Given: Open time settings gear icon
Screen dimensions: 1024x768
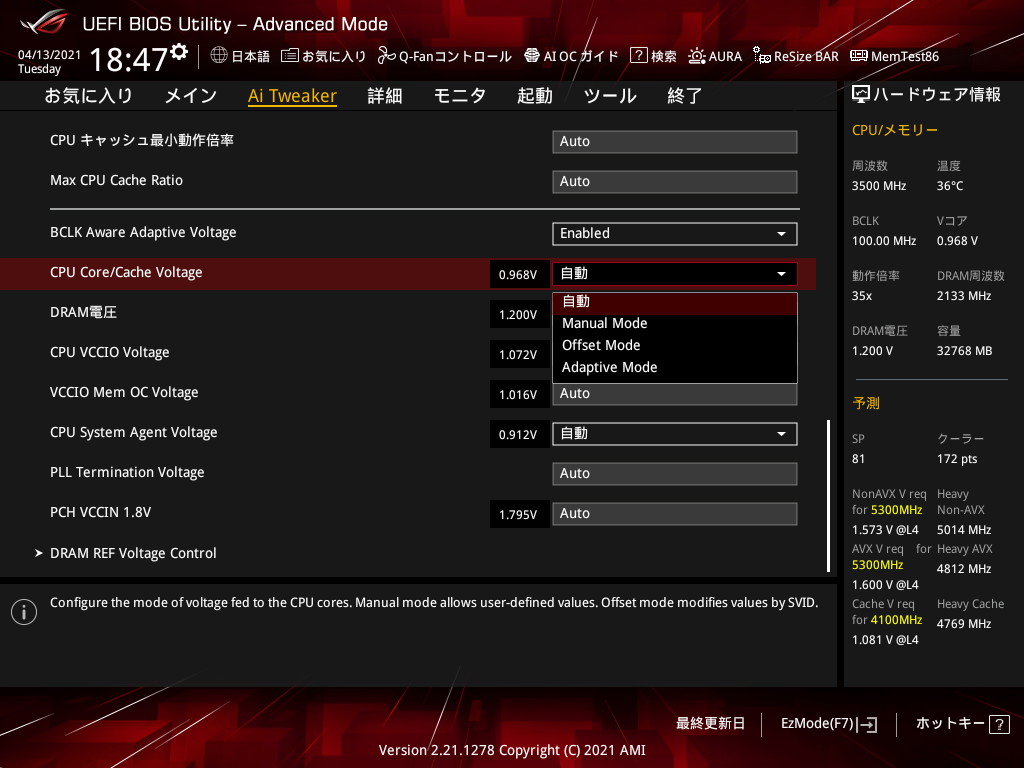Looking at the screenshot, I should (x=179, y=52).
